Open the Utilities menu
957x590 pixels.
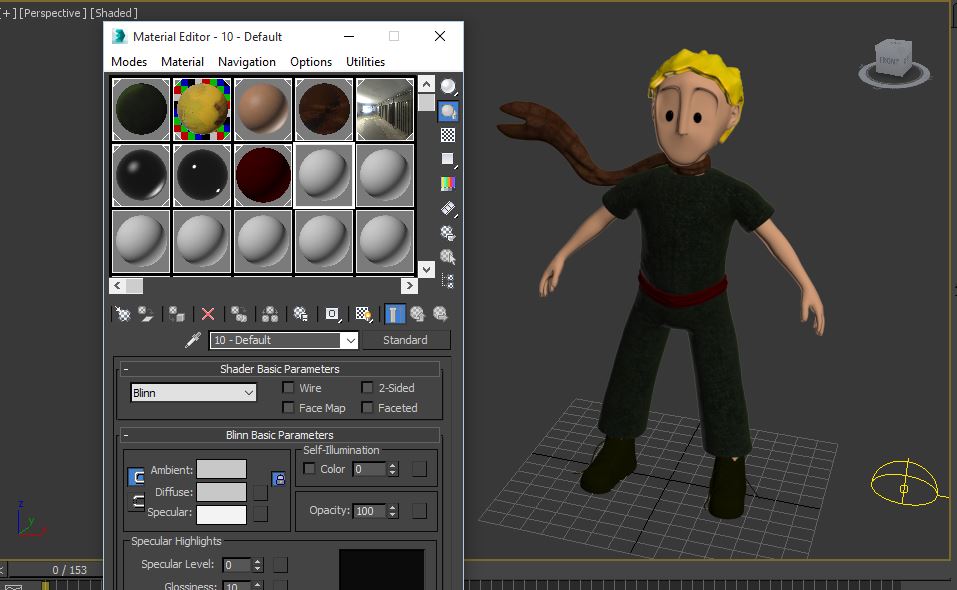coord(365,62)
